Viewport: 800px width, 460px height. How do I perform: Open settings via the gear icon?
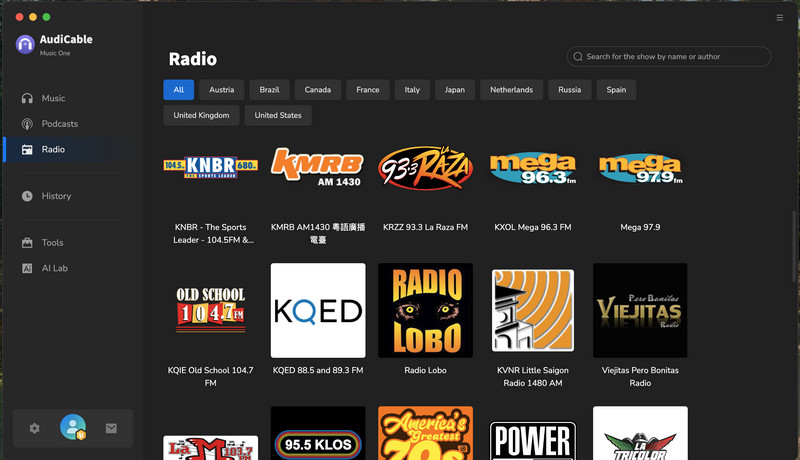click(x=34, y=428)
